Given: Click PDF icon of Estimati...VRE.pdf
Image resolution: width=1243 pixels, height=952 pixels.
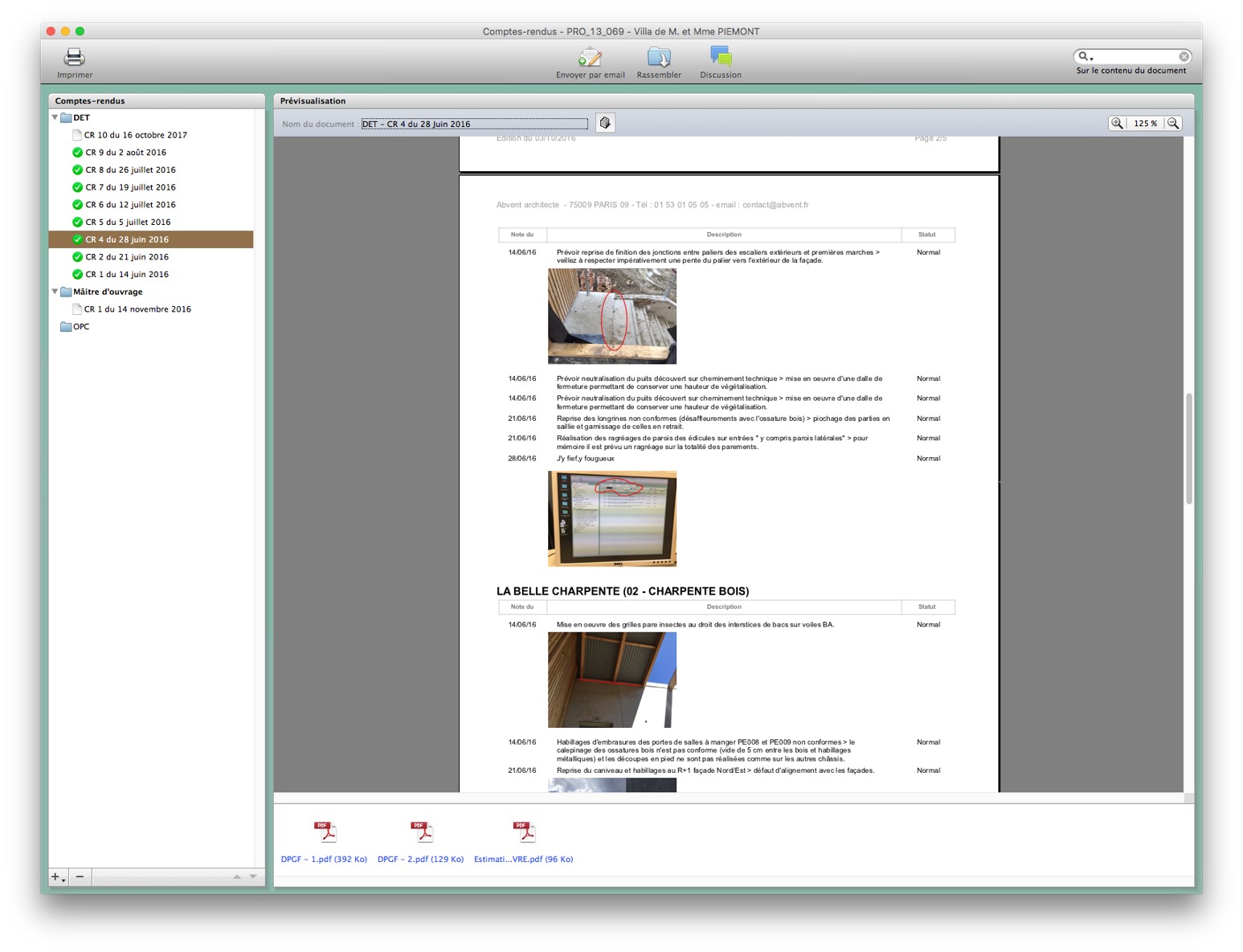Looking at the screenshot, I should 524,832.
